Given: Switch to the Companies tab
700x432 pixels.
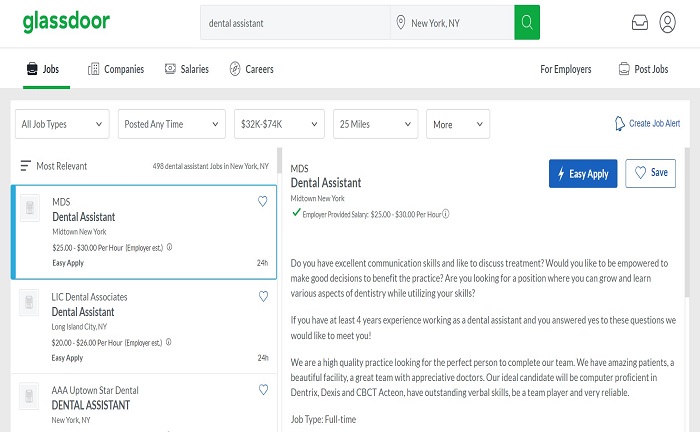Looking at the screenshot, I should pyautogui.click(x=116, y=69).
